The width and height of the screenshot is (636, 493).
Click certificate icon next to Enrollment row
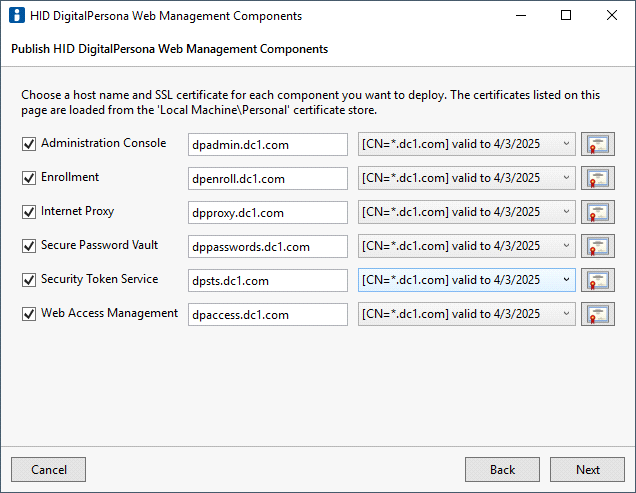[x=598, y=178]
